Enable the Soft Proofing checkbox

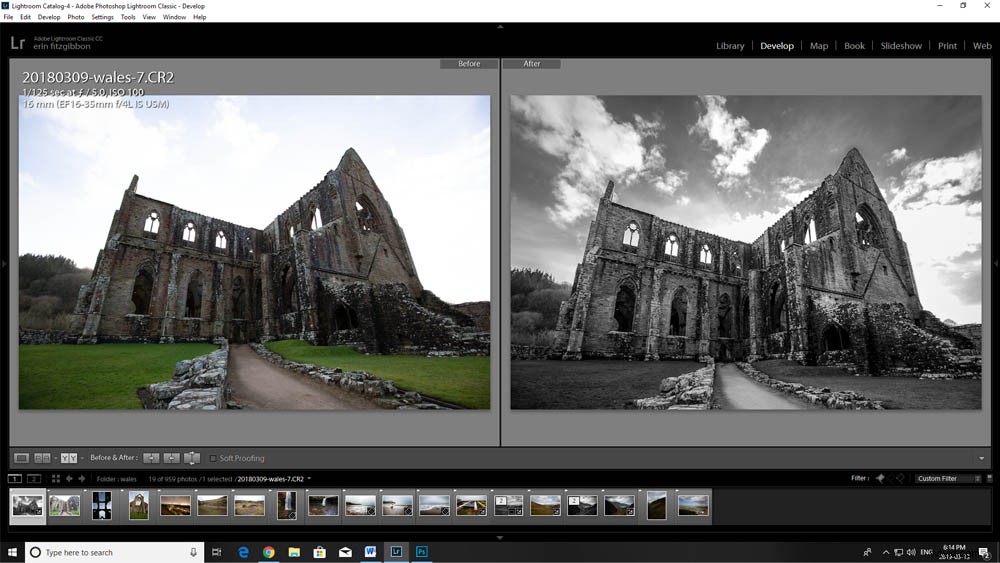pyautogui.click(x=213, y=458)
